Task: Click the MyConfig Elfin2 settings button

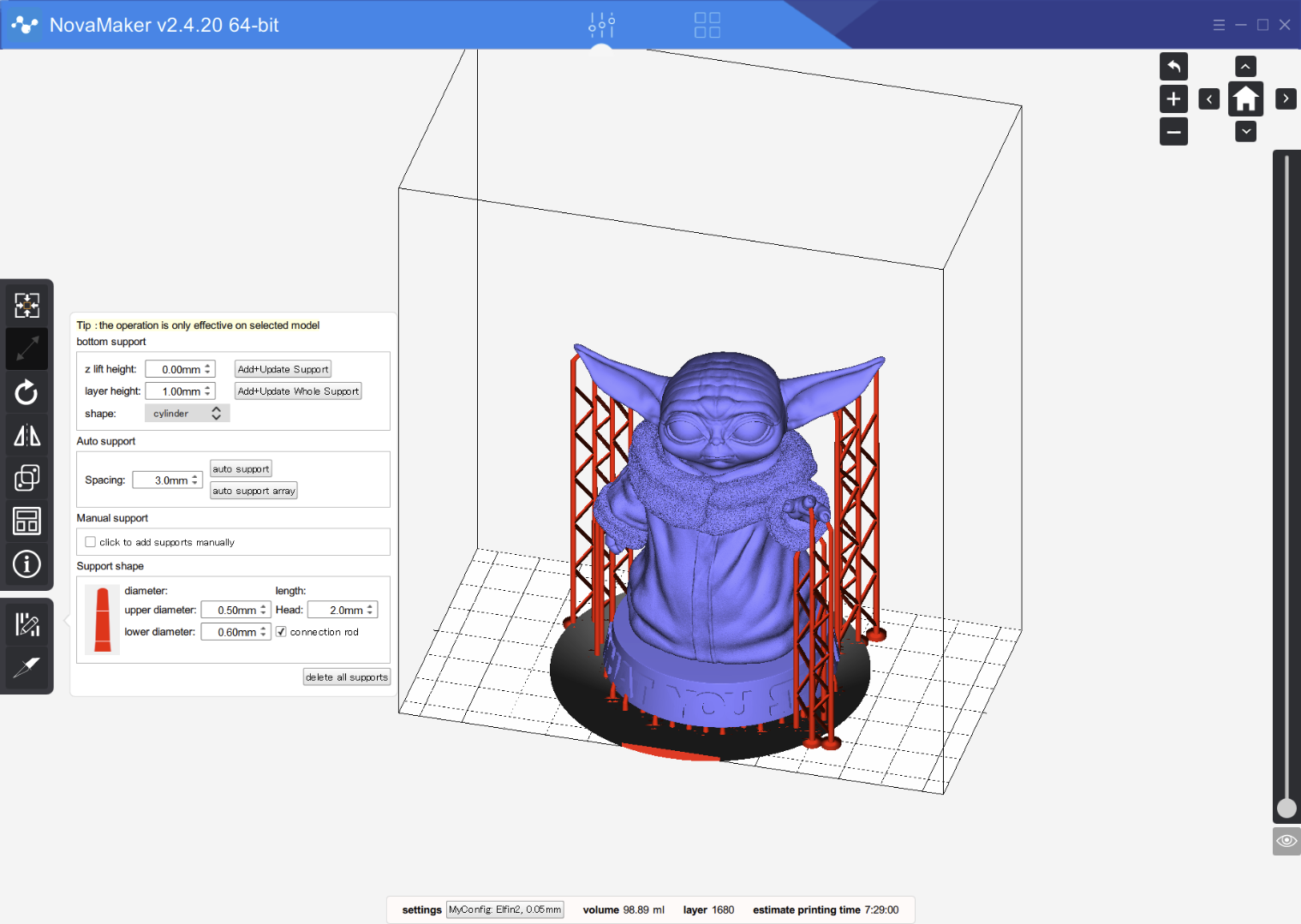Action: click(505, 909)
